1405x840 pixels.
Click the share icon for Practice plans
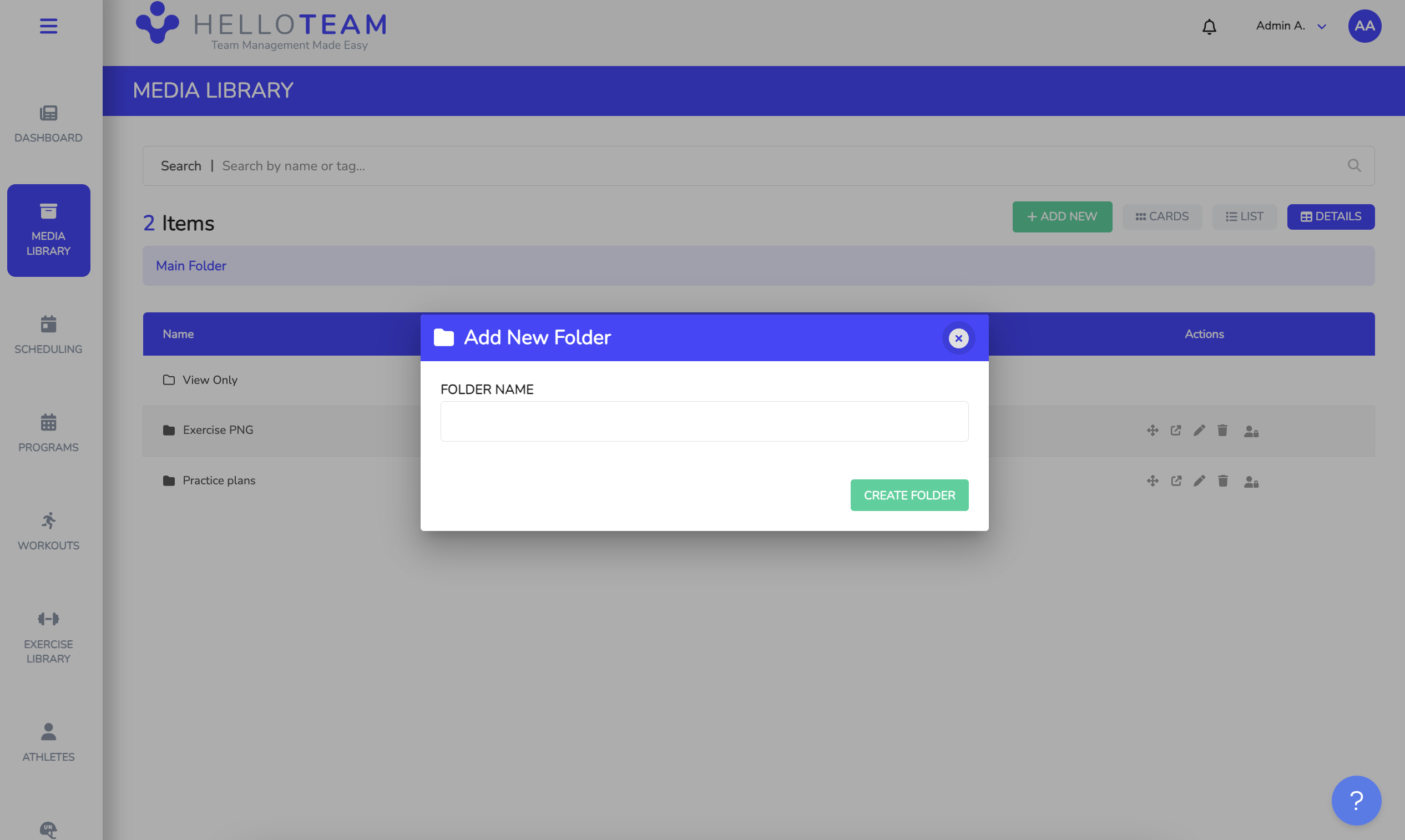click(1176, 480)
